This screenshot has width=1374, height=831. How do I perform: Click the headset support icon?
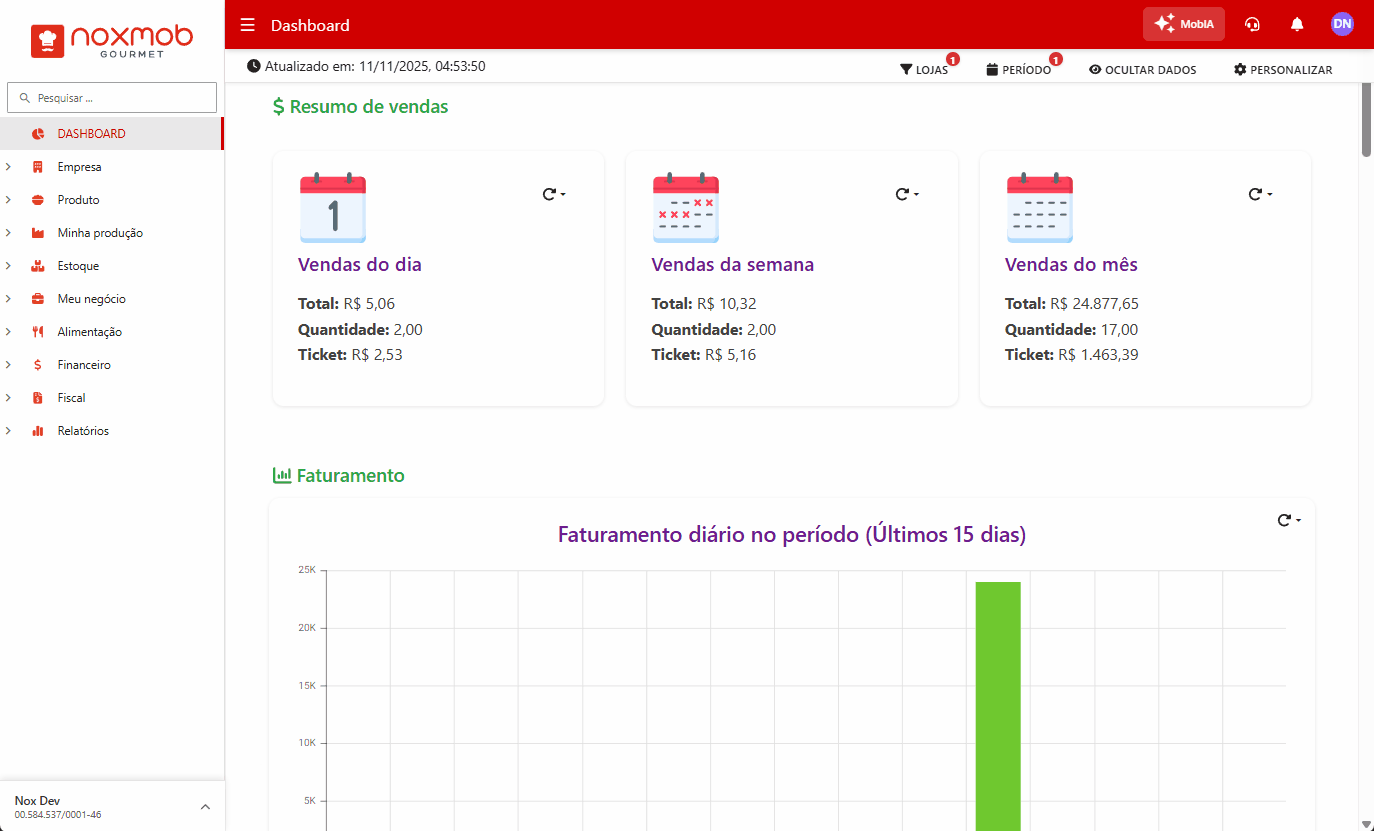[x=1252, y=25]
